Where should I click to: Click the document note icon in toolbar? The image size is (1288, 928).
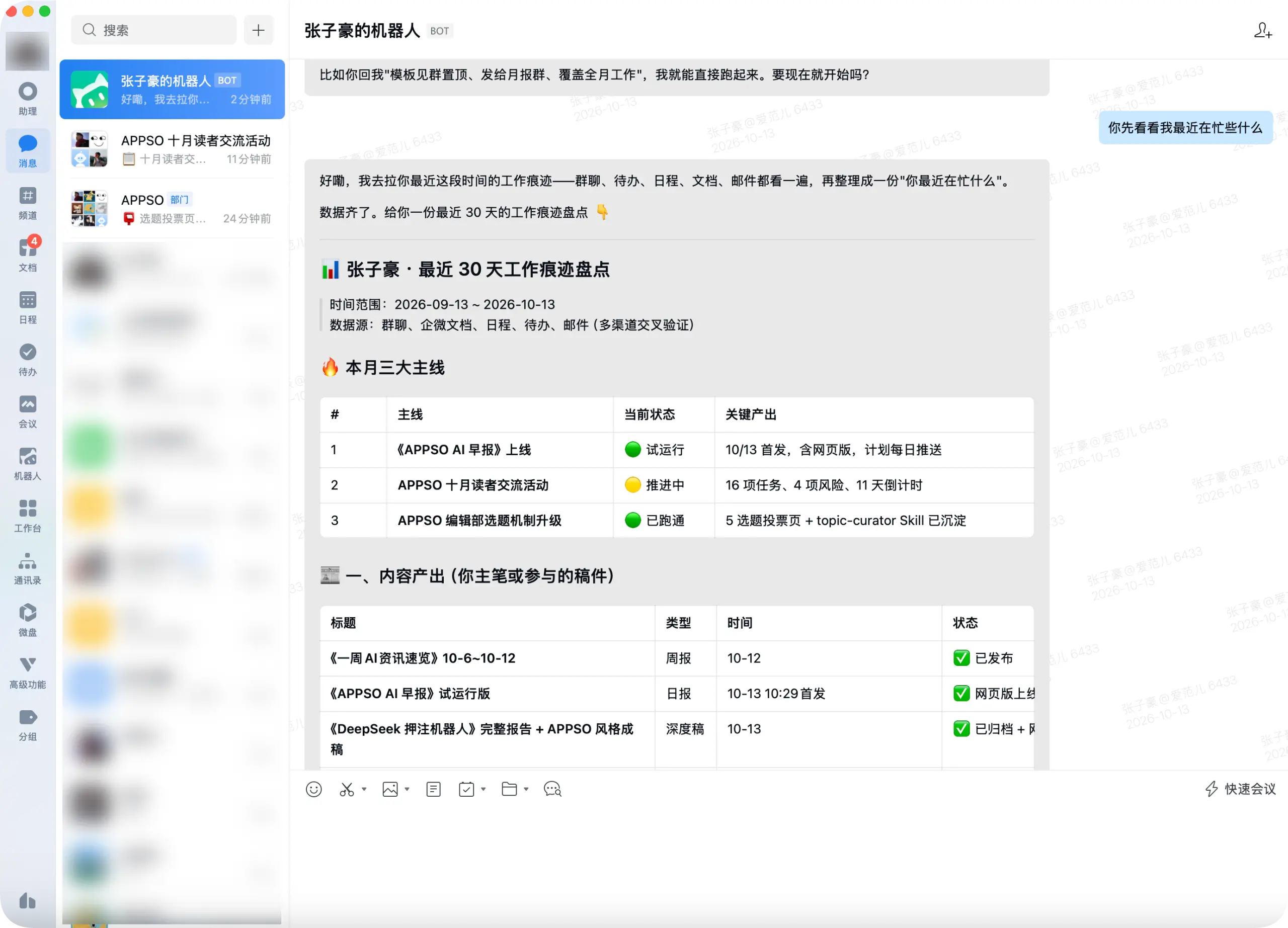433,789
